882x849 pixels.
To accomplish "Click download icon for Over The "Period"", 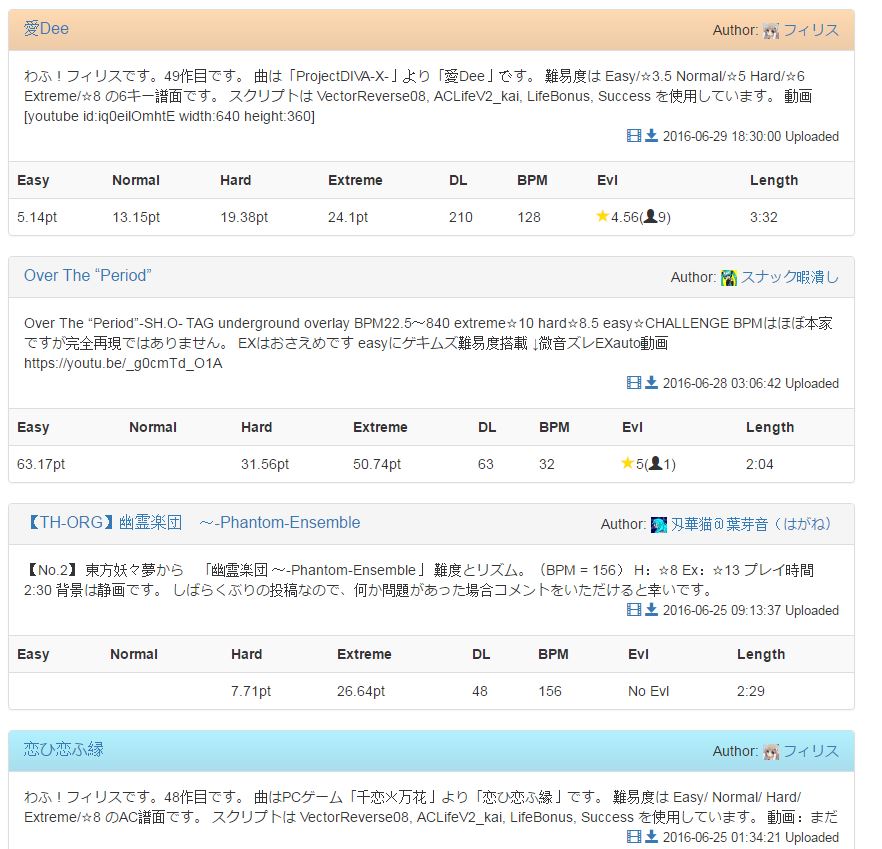I will pos(651,383).
